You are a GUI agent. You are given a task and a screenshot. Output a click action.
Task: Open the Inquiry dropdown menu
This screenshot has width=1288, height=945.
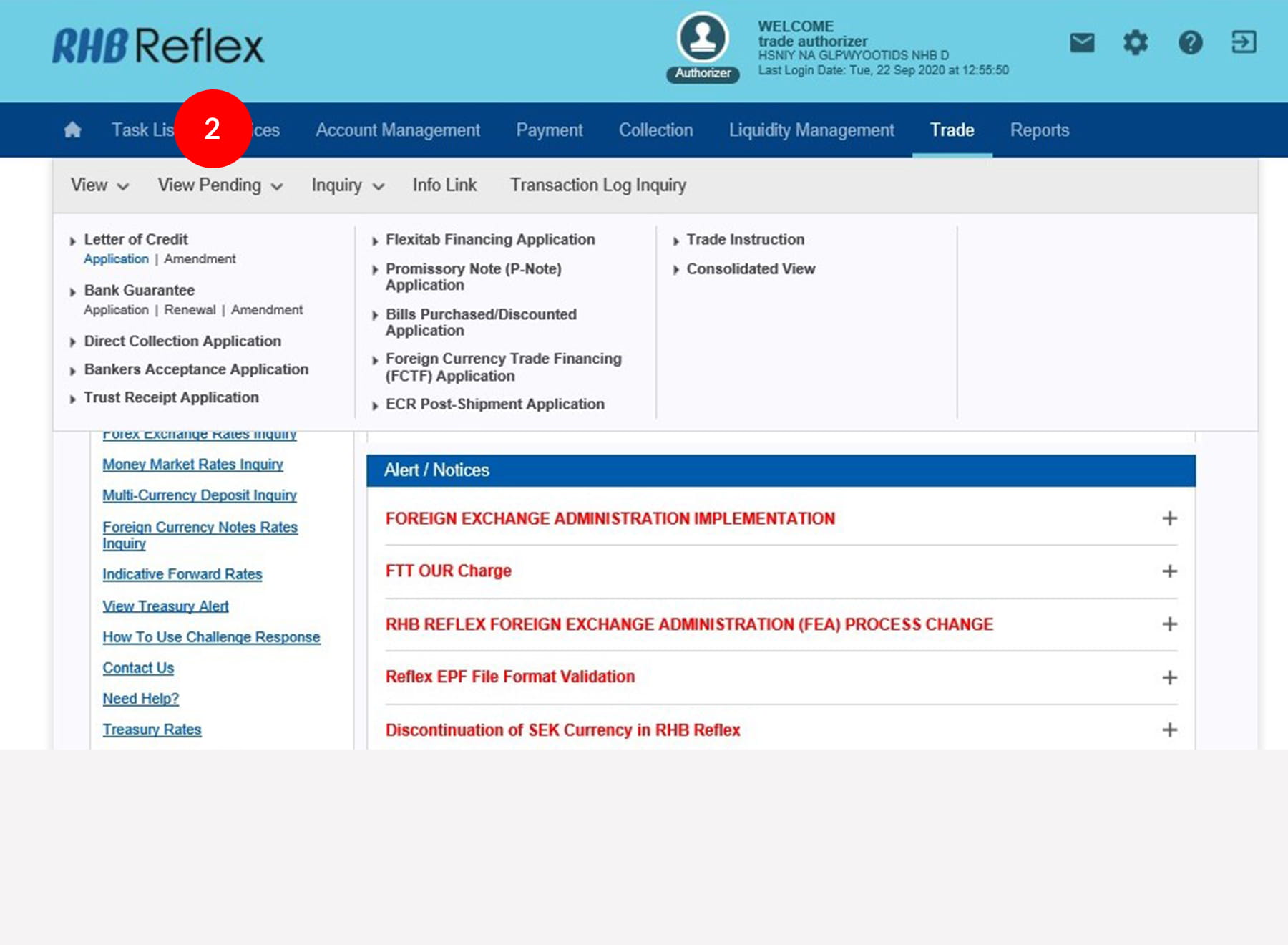348,185
